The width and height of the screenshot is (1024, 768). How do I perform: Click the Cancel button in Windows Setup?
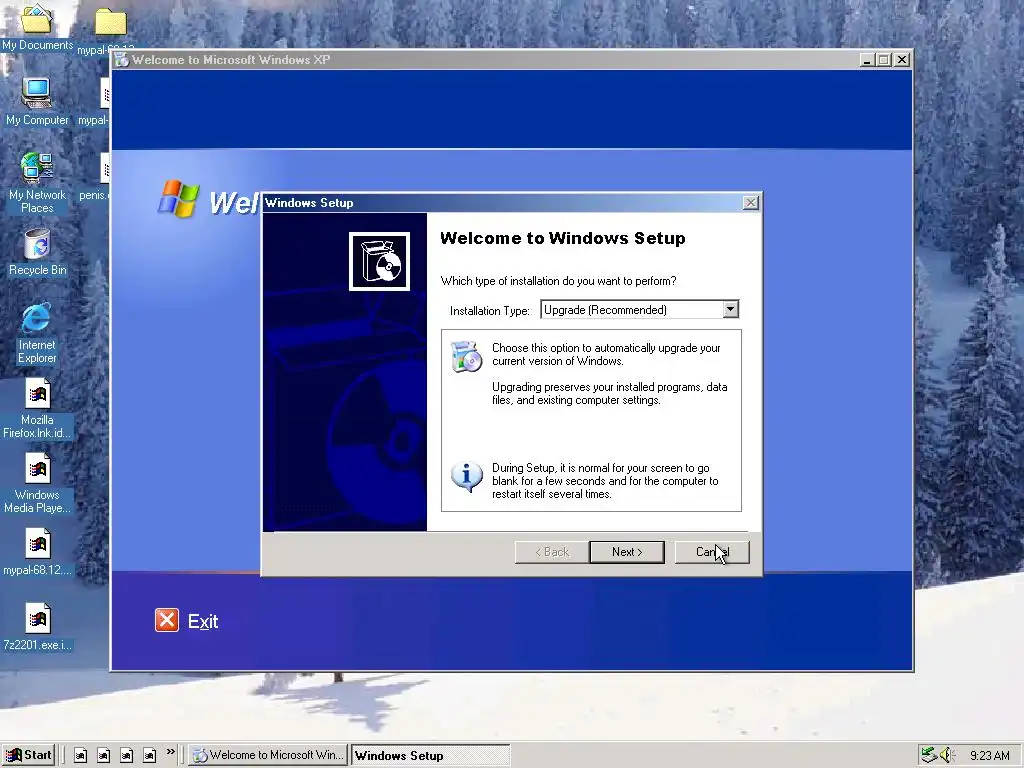(x=712, y=552)
